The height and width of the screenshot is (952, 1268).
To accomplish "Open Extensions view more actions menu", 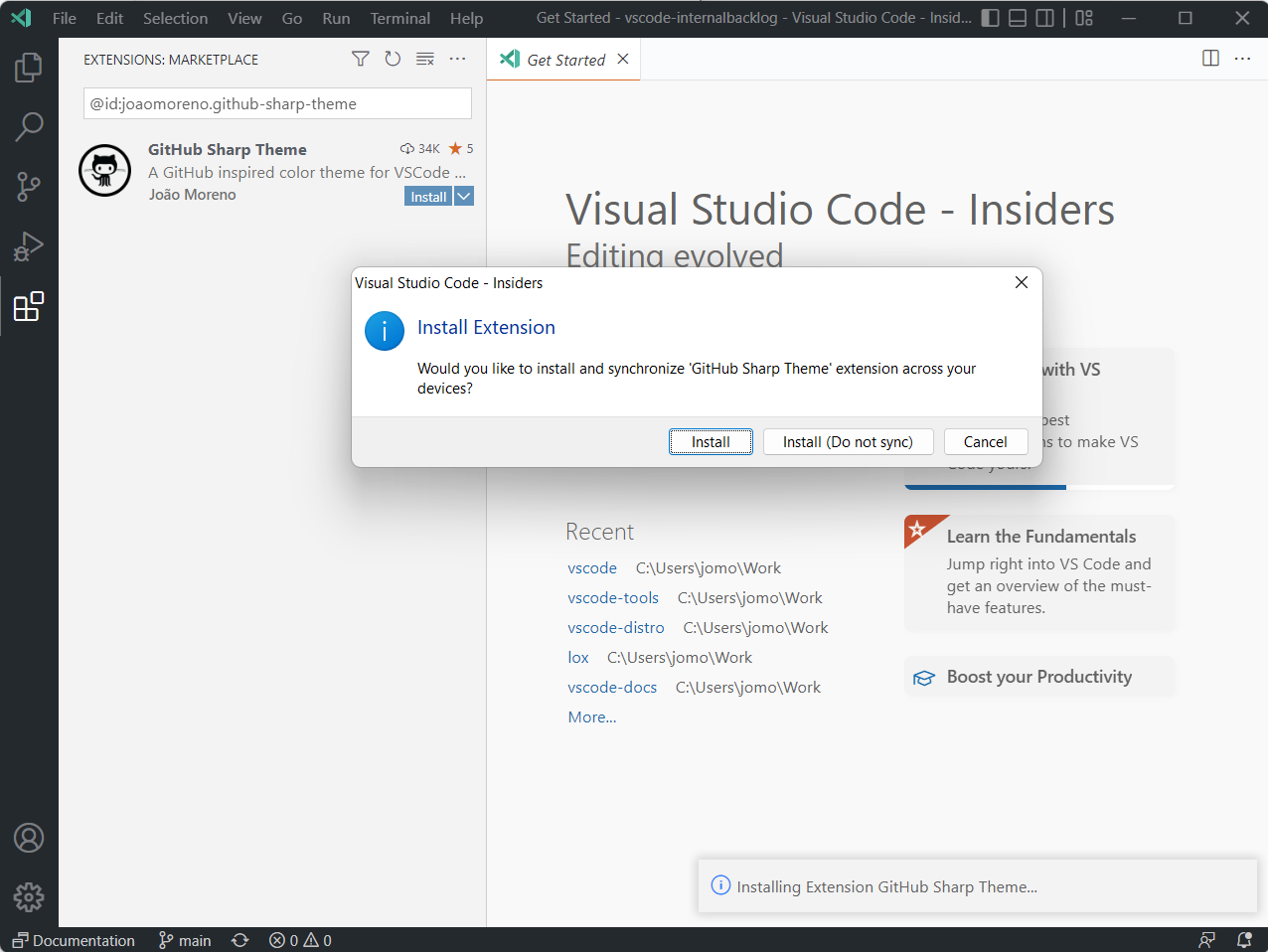I will 457,60.
